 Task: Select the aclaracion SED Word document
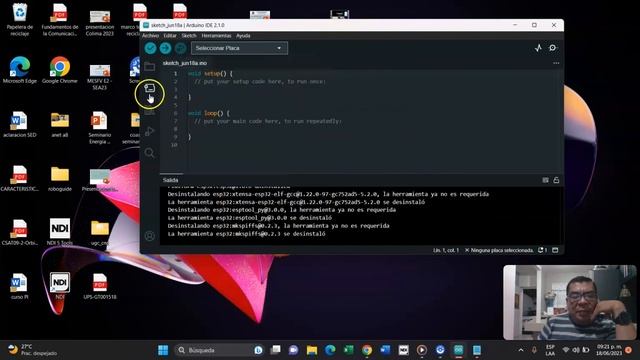coord(20,124)
